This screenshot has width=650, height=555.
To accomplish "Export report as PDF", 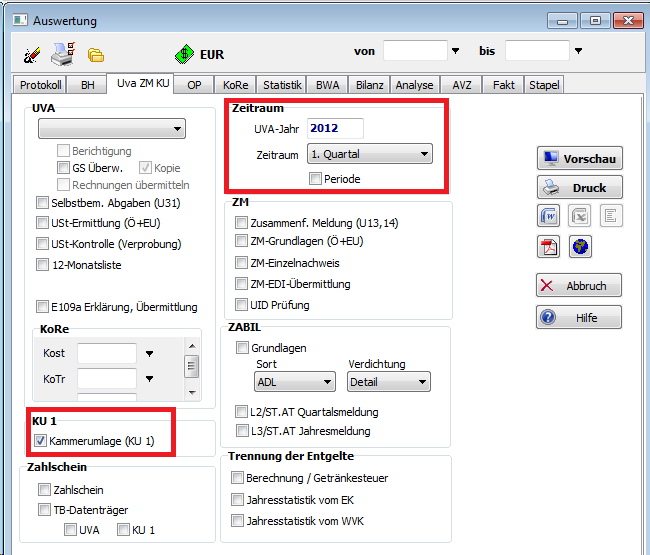I will (549, 247).
